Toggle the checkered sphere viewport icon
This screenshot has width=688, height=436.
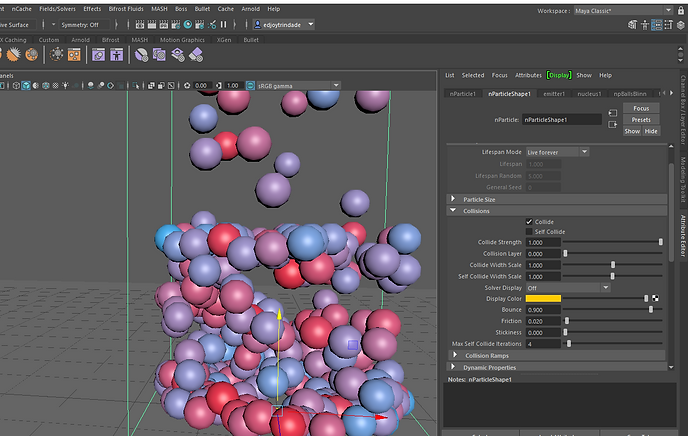[x=55, y=86]
